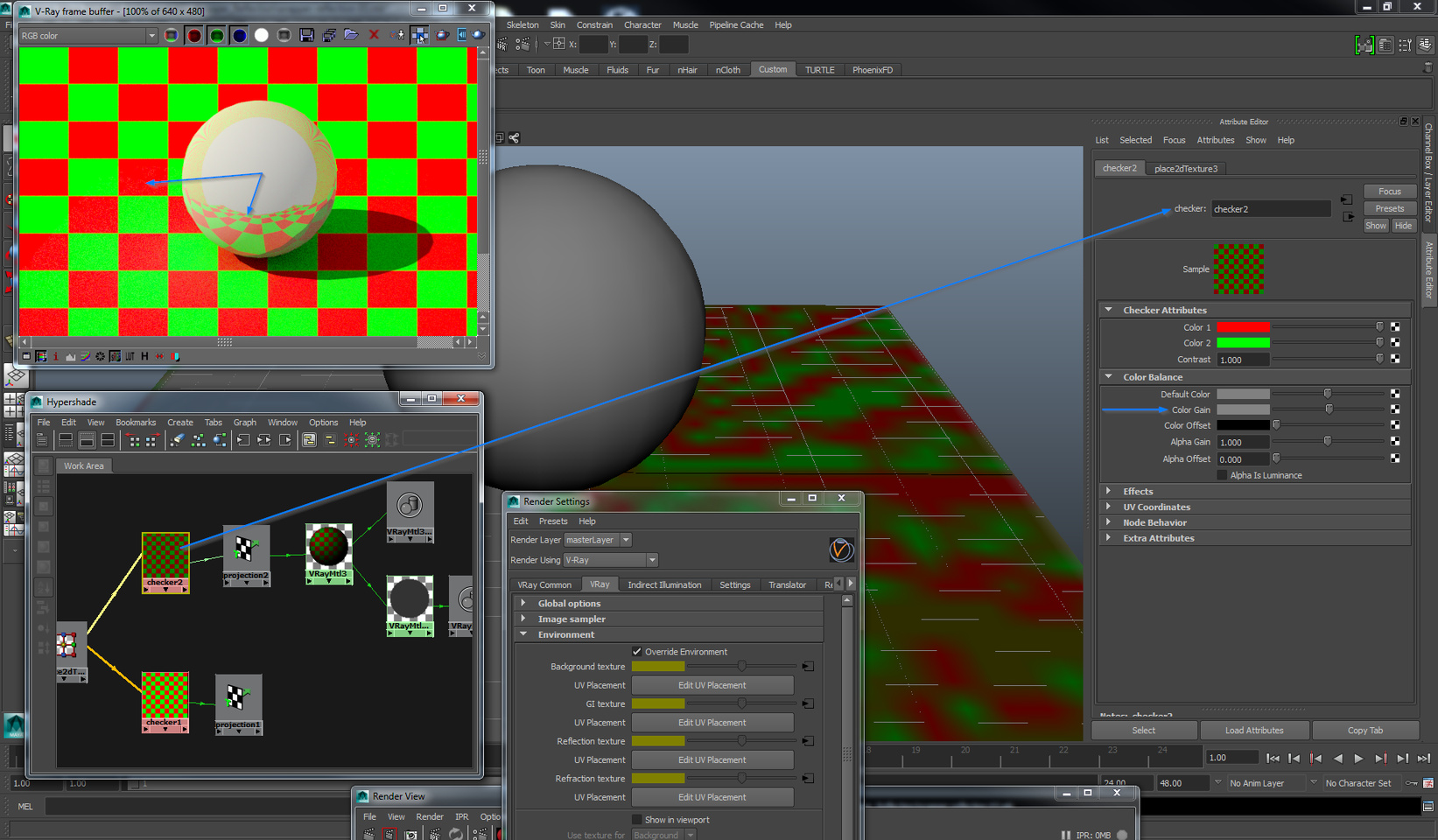Collapse the Checker Attributes section

[1109, 310]
